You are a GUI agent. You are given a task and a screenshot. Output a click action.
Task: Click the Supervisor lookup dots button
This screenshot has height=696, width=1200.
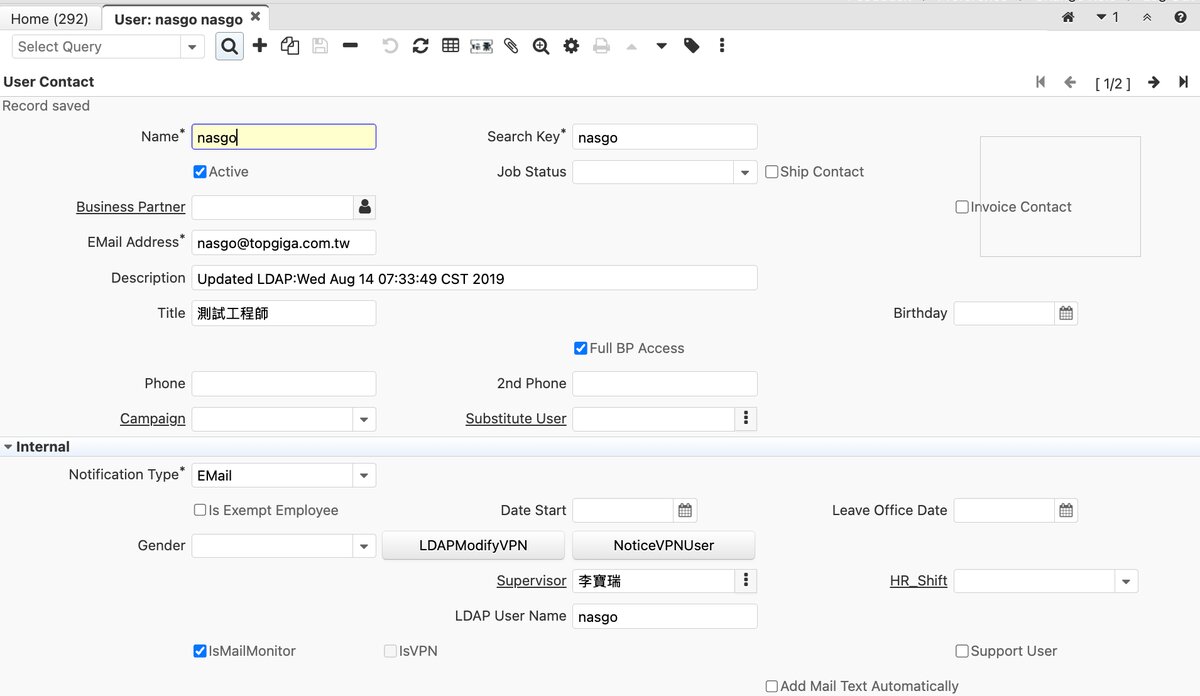(746, 581)
